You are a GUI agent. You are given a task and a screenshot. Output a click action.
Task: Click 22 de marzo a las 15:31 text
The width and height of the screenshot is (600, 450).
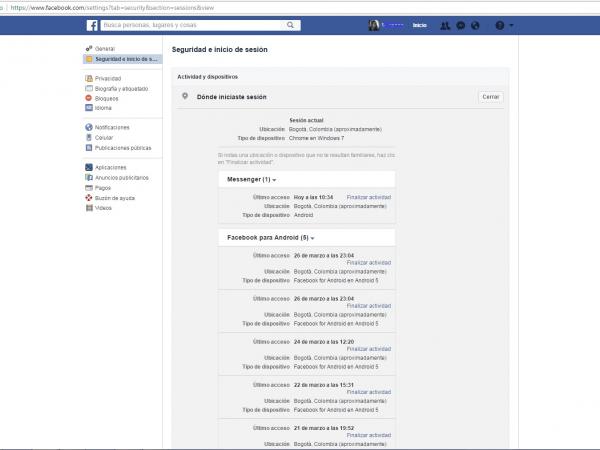click(324, 385)
